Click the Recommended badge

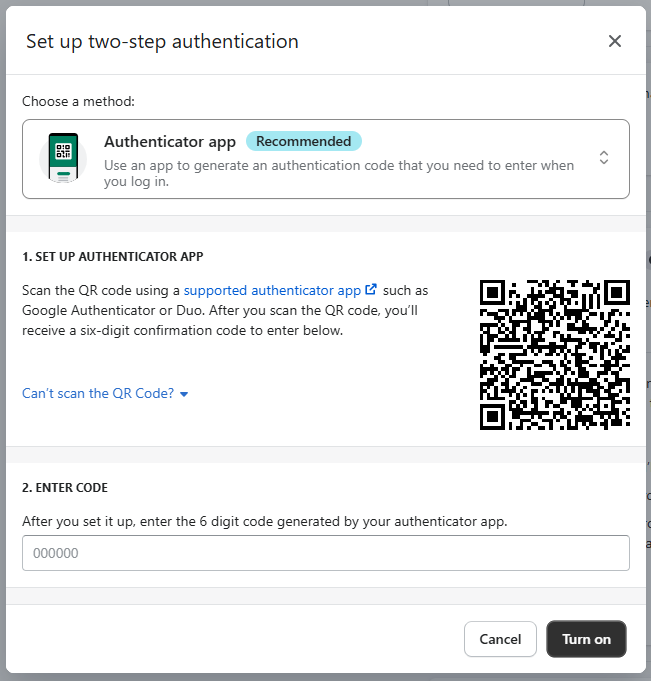[303, 141]
